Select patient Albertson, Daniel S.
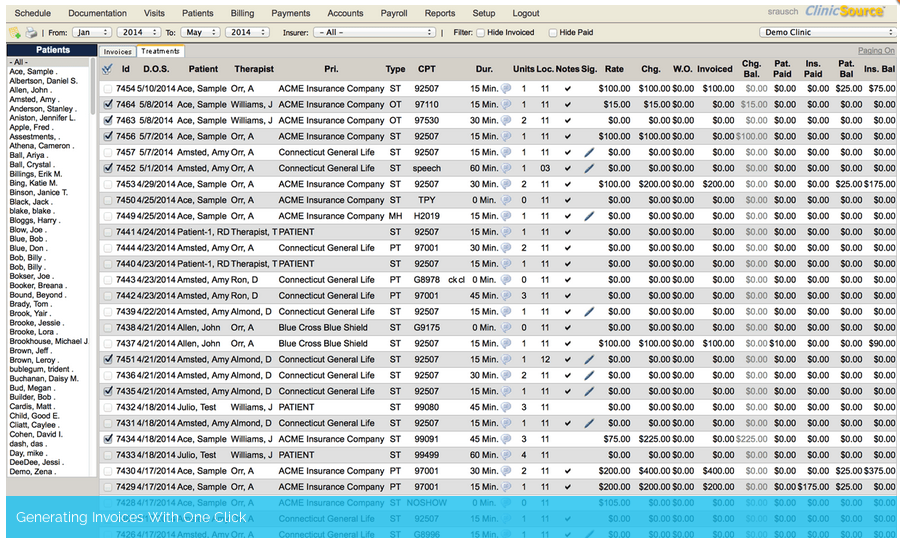This screenshot has width=900, height=540. (43, 81)
